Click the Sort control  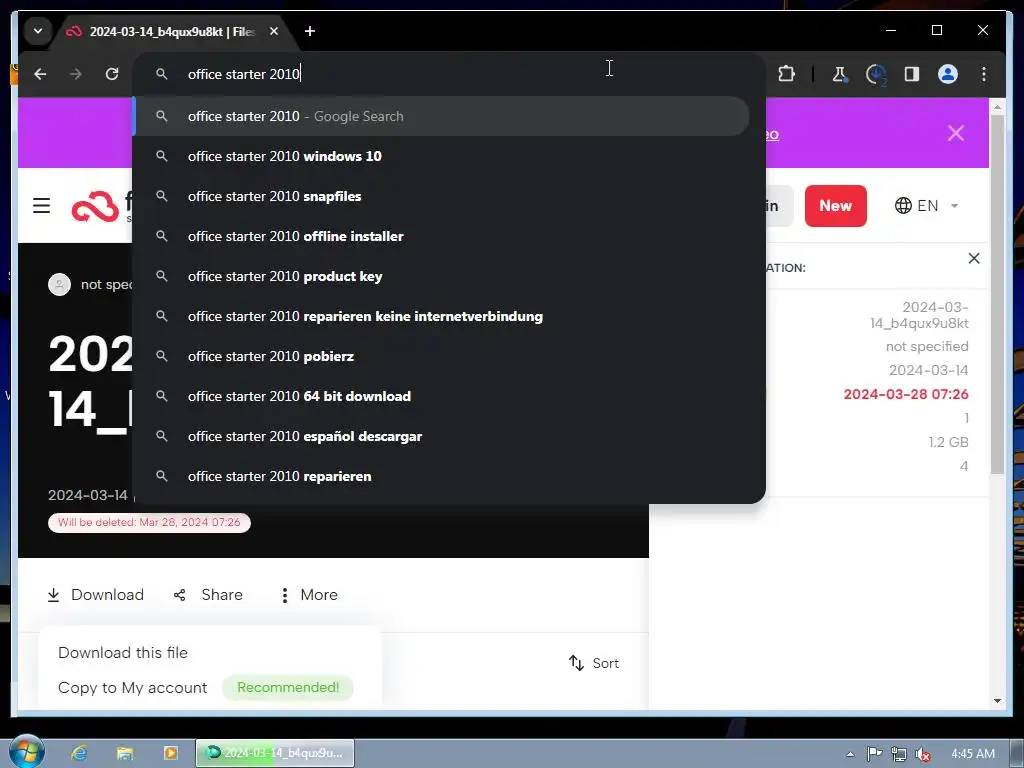coord(594,664)
